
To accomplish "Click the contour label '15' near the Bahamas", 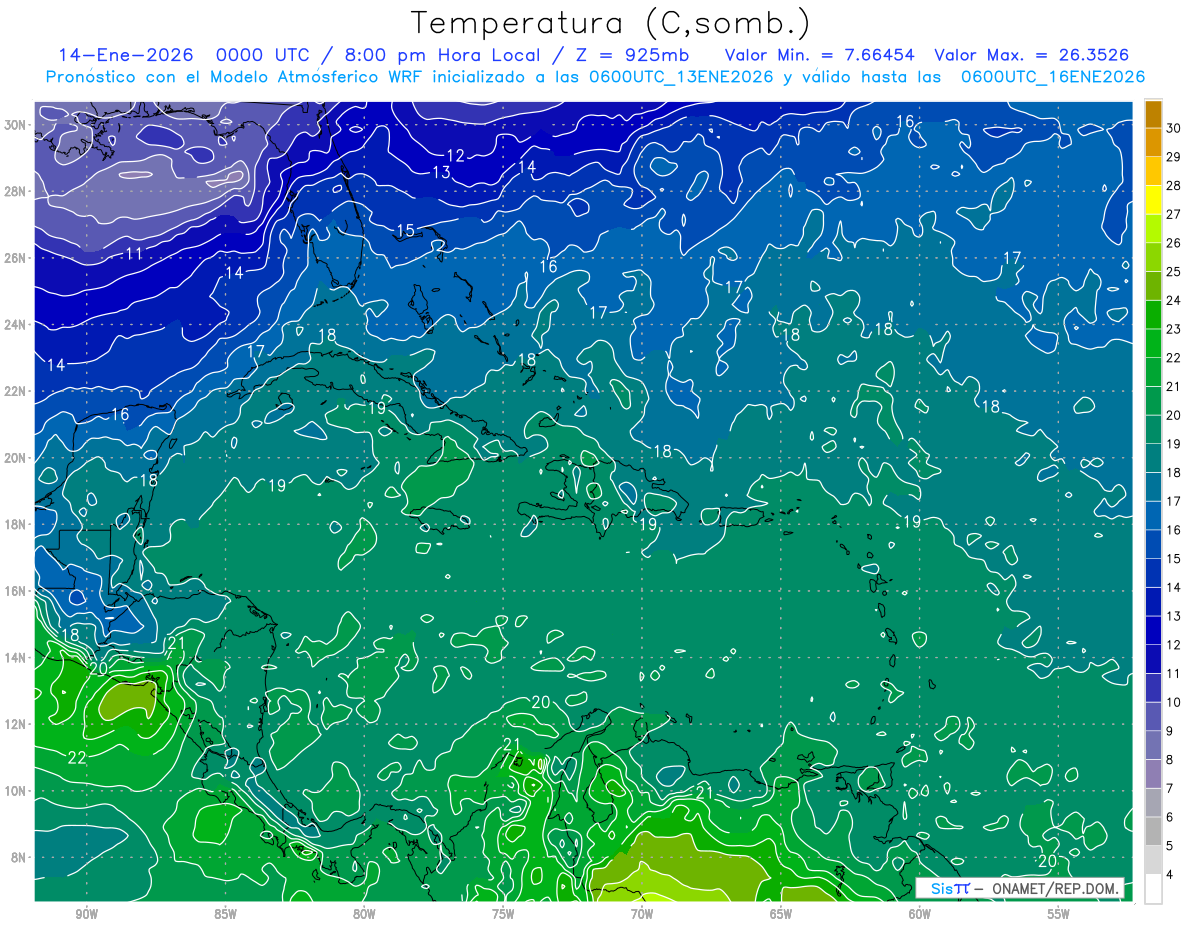I will tap(405, 231).
